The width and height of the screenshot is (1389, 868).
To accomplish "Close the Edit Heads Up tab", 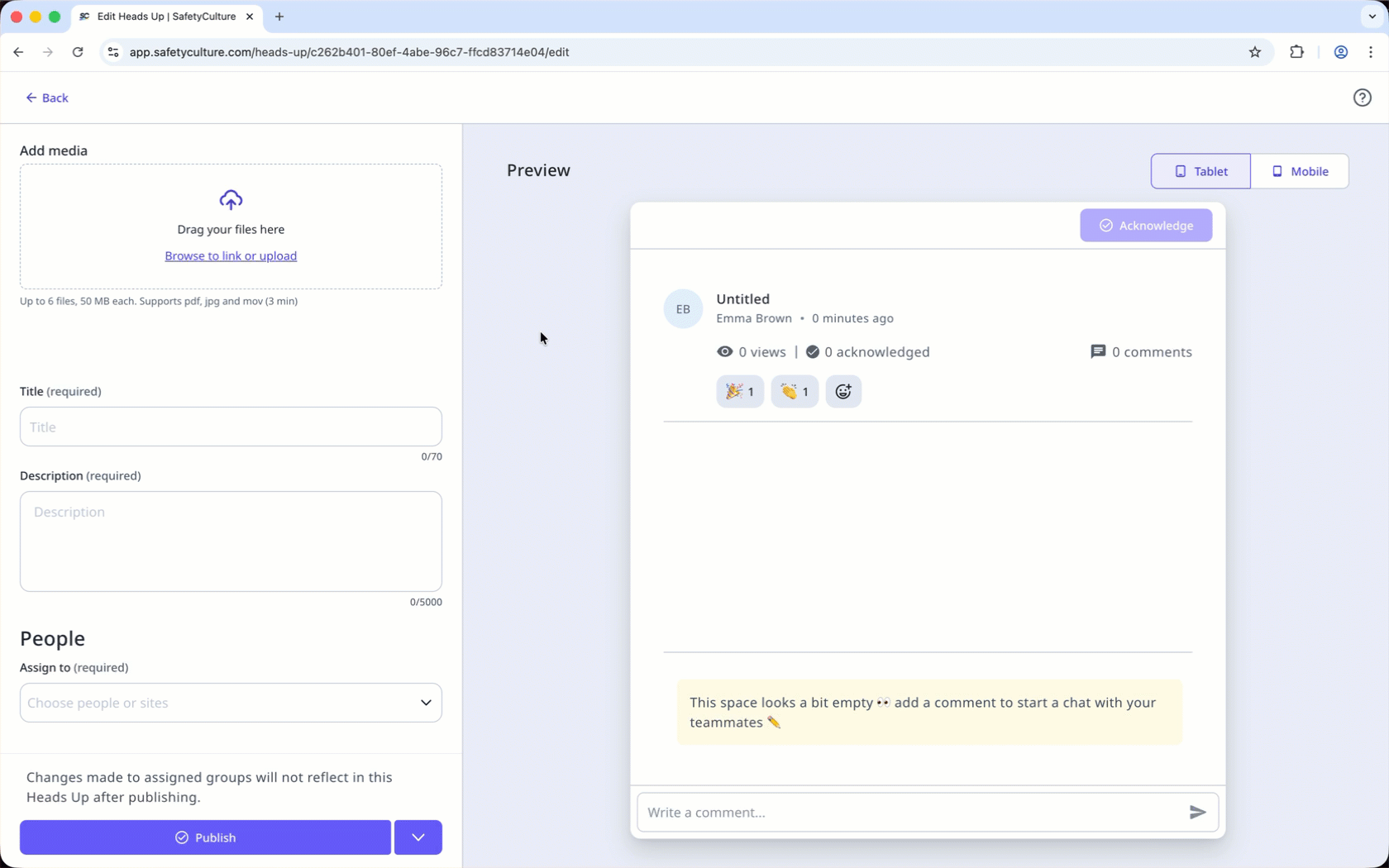I will pos(250,17).
